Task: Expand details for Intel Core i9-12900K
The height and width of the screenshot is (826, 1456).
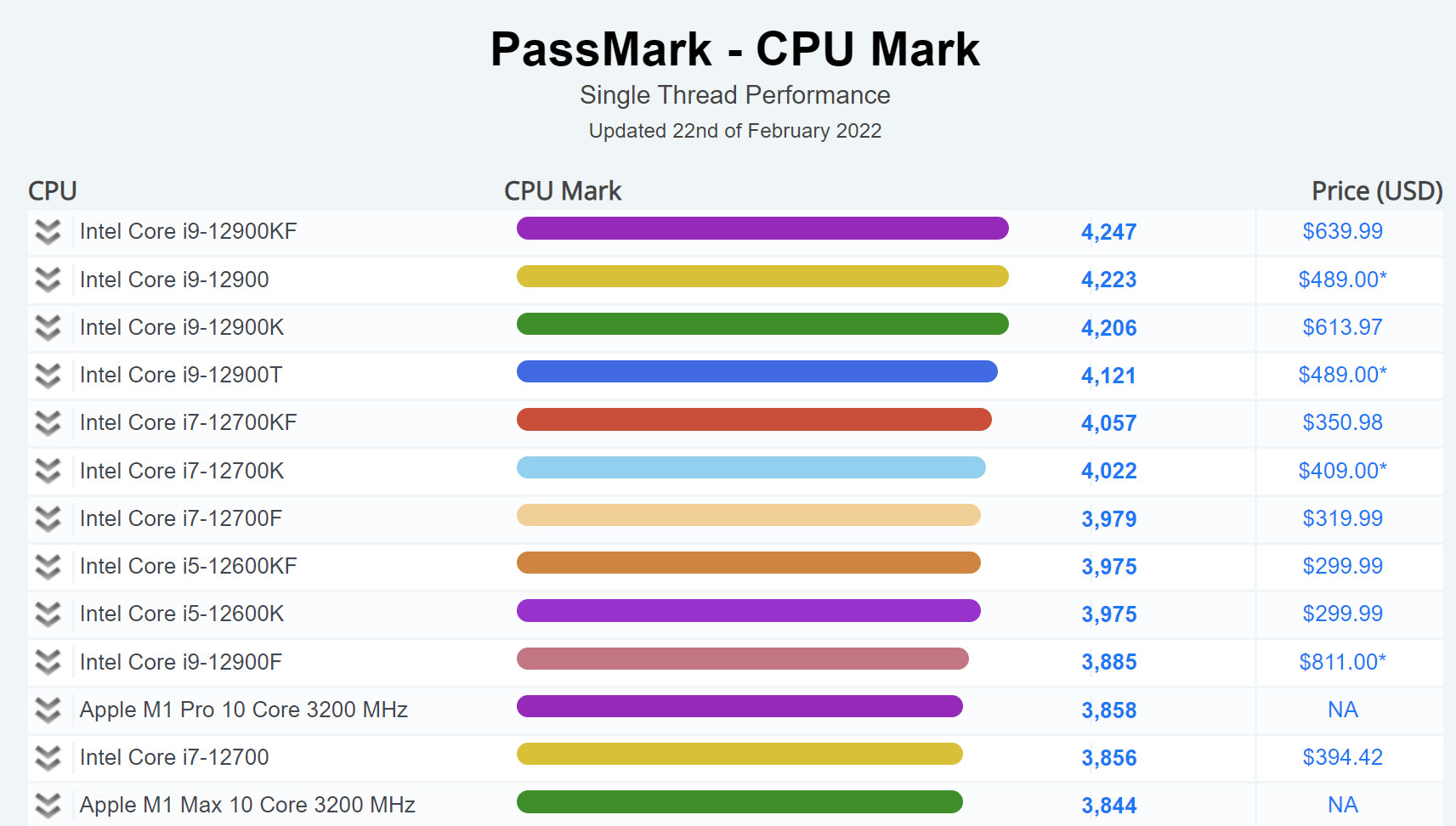Action: click(x=48, y=327)
